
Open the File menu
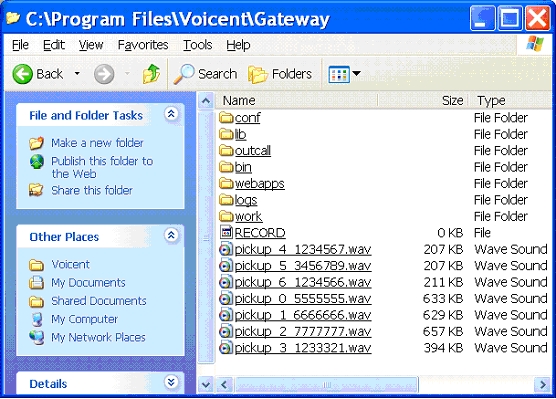click(x=20, y=45)
